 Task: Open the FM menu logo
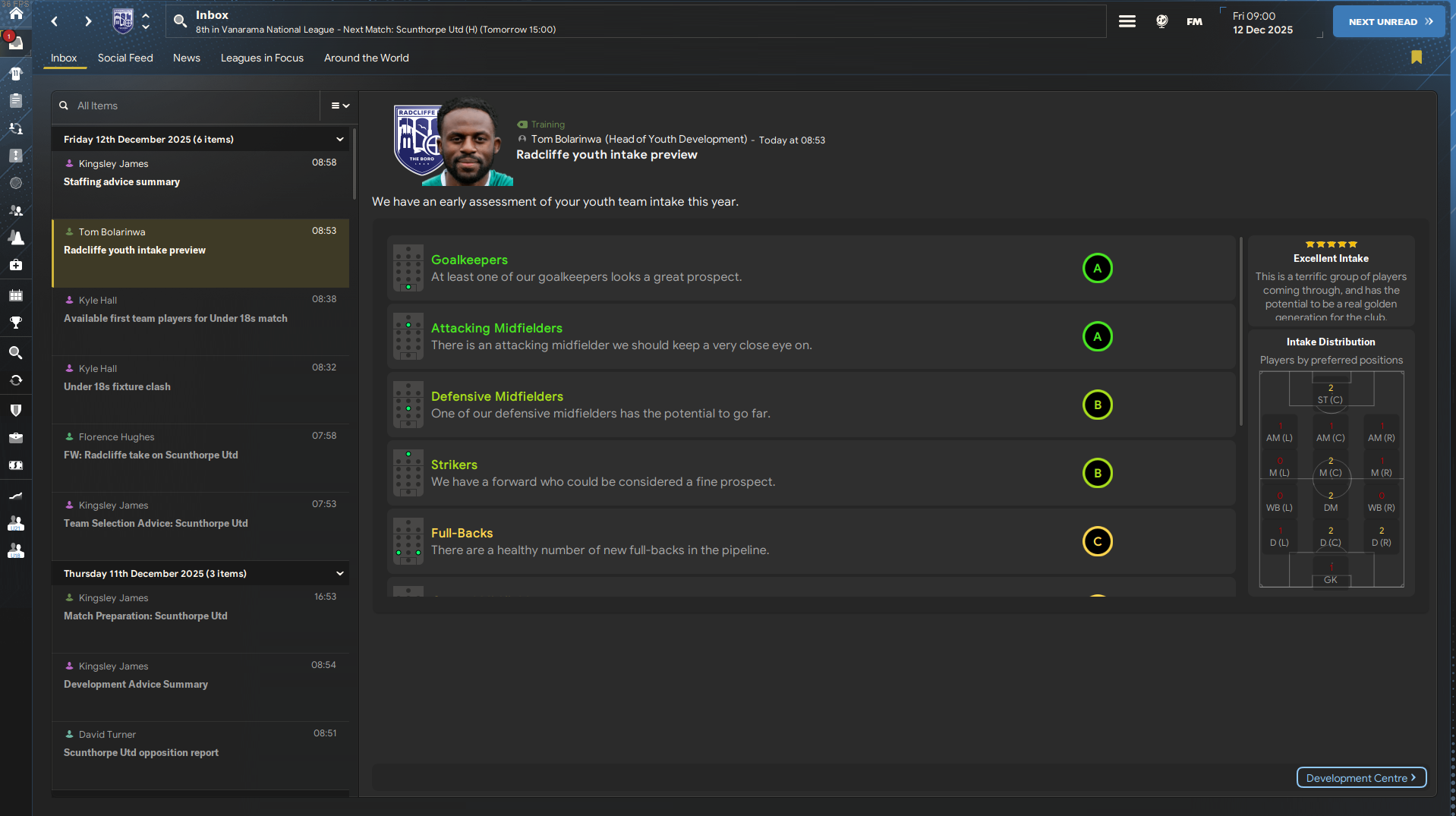[1195, 21]
